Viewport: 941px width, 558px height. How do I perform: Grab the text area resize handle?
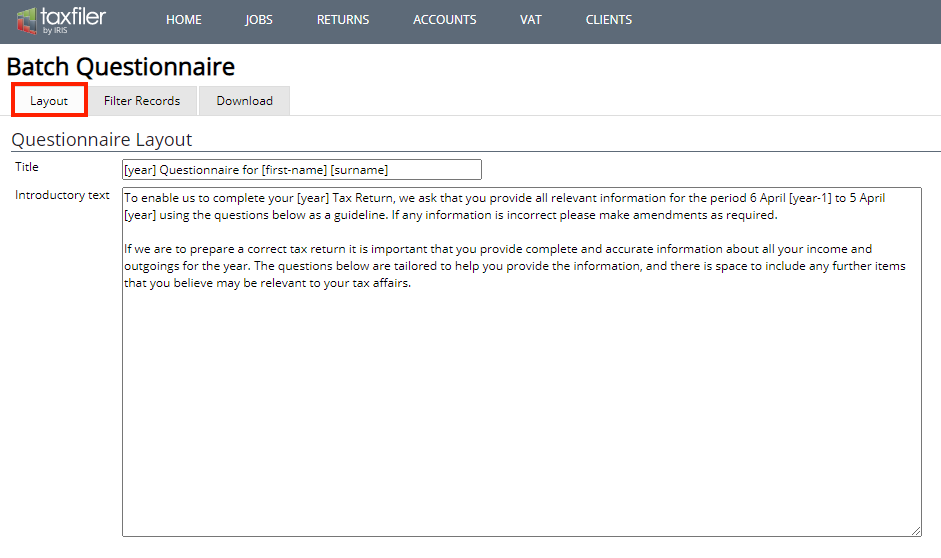pyautogui.click(x=916, y=531)
